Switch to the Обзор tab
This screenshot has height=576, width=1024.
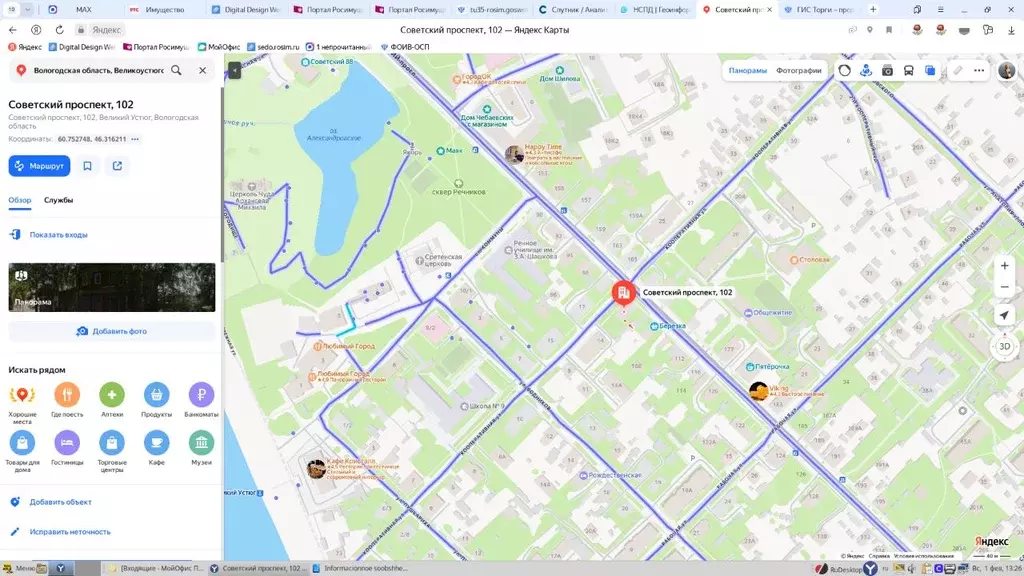(20, 200)
